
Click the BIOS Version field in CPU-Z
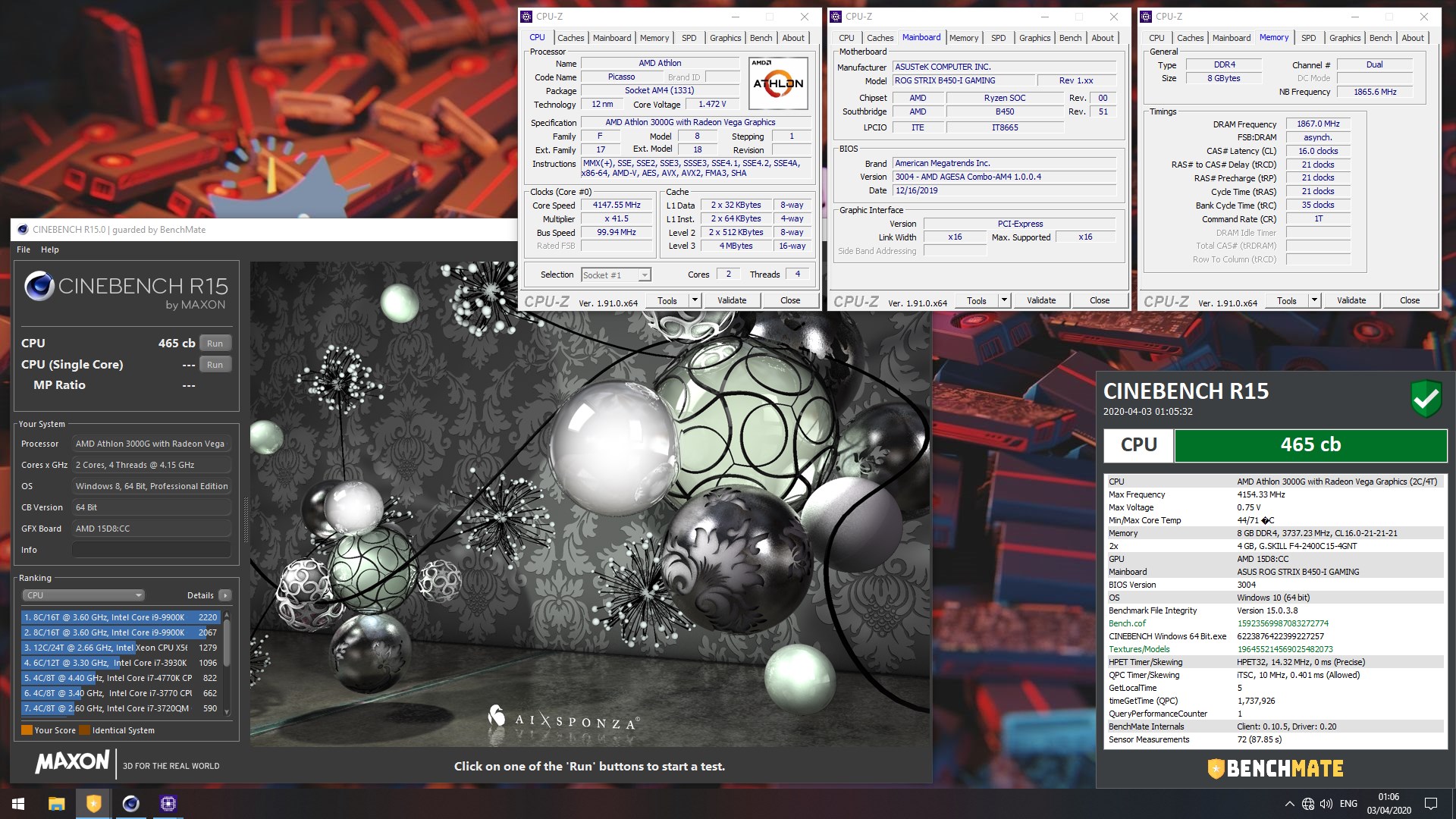[x=1005, y=177]
